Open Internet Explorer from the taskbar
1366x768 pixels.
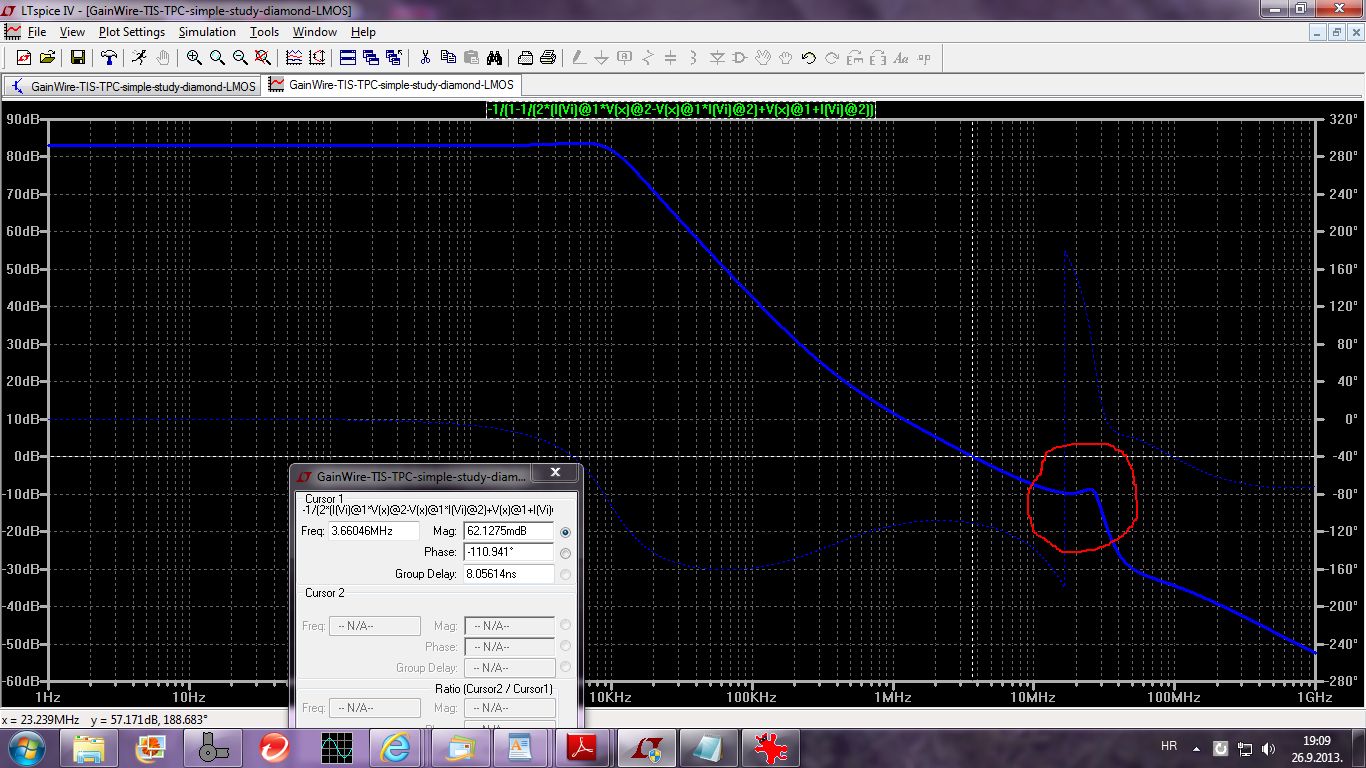tap(398, 747)
